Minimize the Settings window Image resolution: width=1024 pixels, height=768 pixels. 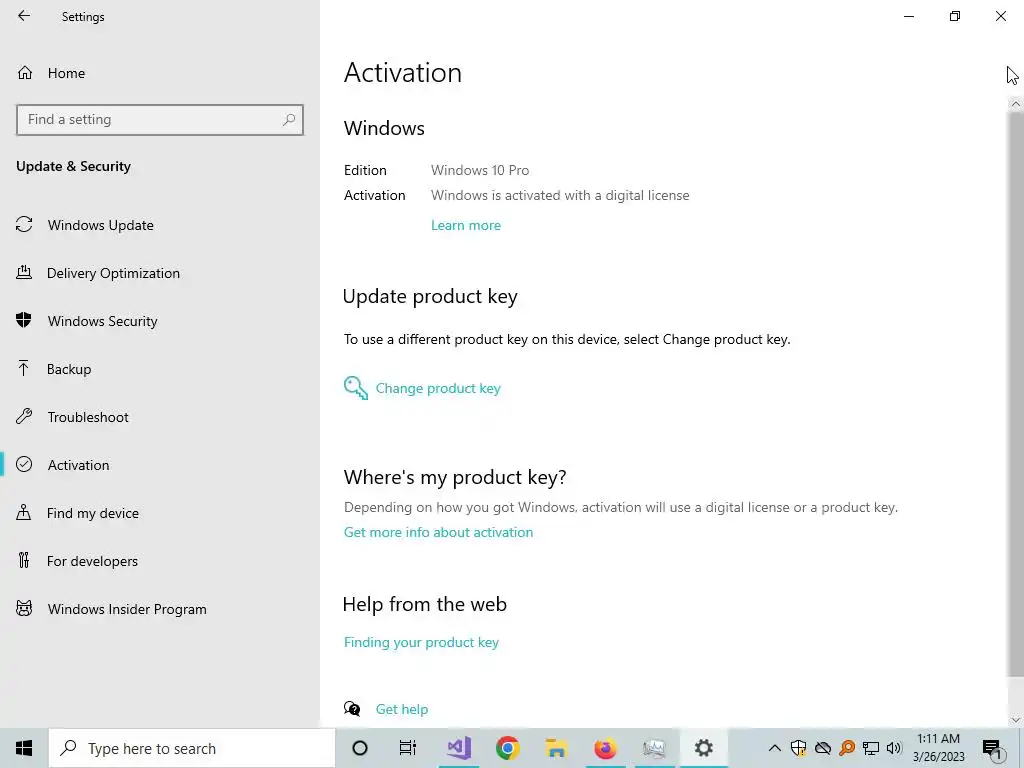coord(908,16)
